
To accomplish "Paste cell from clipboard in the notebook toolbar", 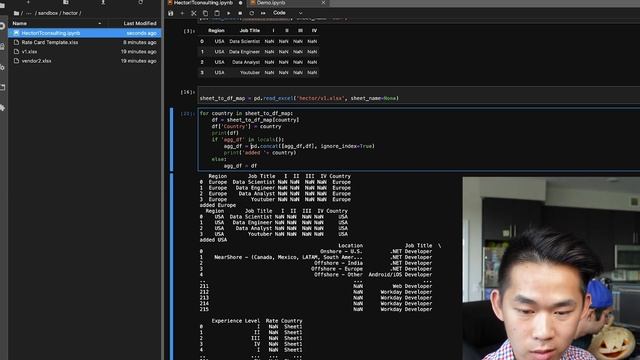I will (217, 13).
